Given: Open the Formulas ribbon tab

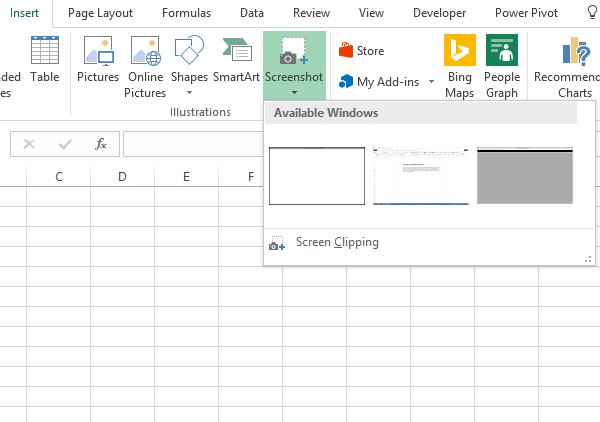Looking at the screenshot, I should [187, 13].
